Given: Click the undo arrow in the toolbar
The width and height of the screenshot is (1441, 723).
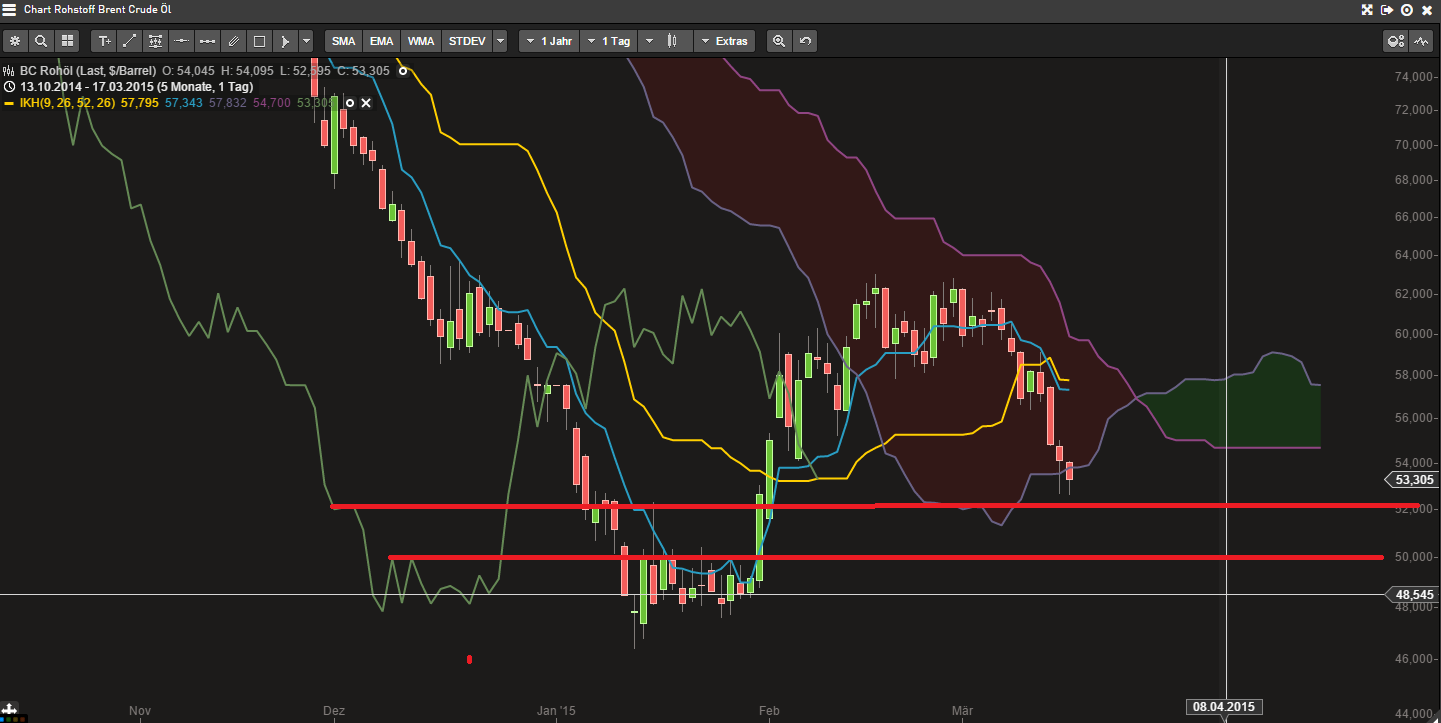Looking at the screenshot, I should pos(805,41).
